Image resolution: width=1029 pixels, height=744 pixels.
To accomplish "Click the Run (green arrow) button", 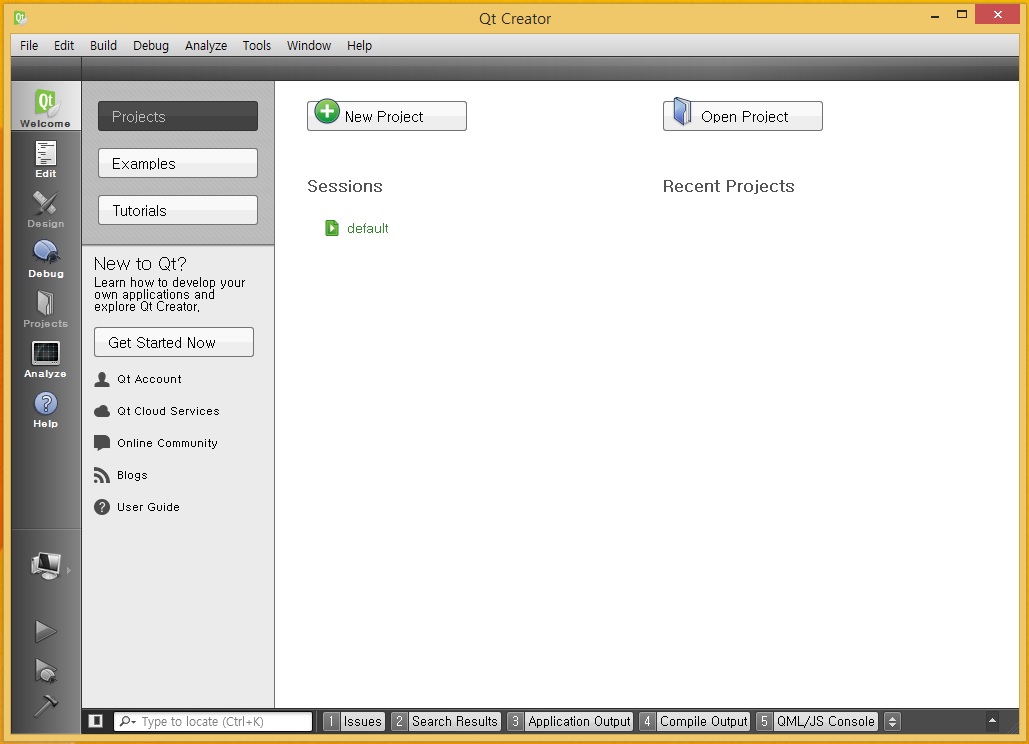I will (x=45, y=630).
